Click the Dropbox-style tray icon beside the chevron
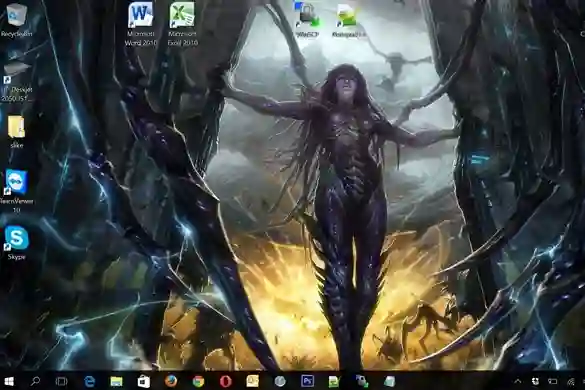The height and width of the screenshot is (390, 585). [535, 381]
